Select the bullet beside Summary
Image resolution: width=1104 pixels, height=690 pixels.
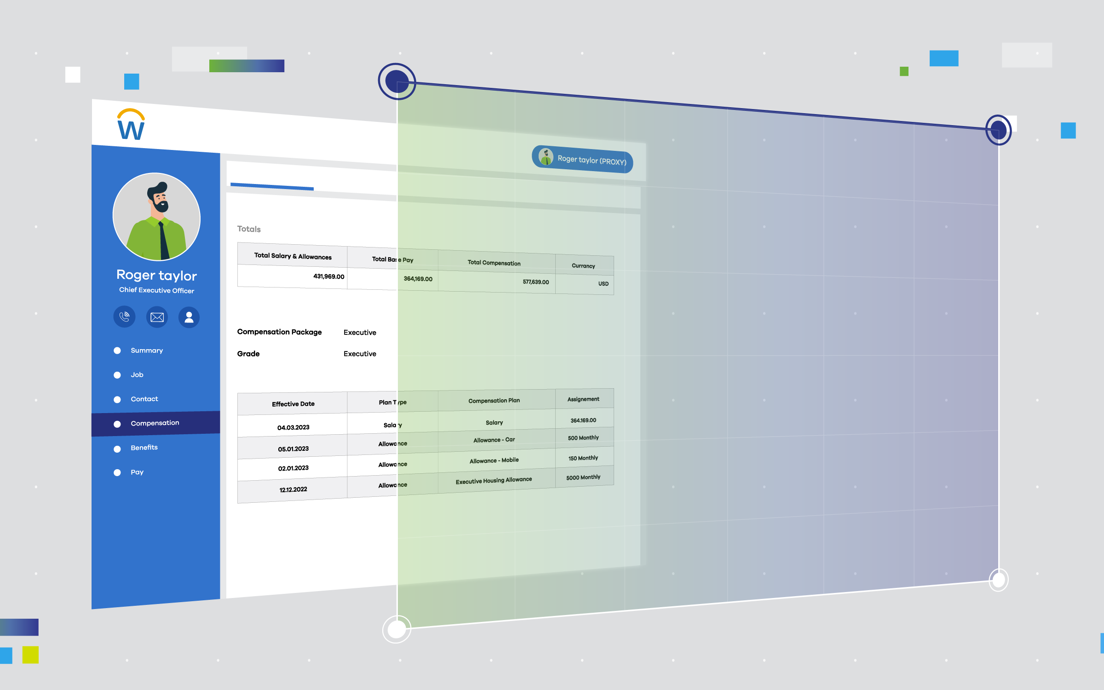tap(117, 351)
